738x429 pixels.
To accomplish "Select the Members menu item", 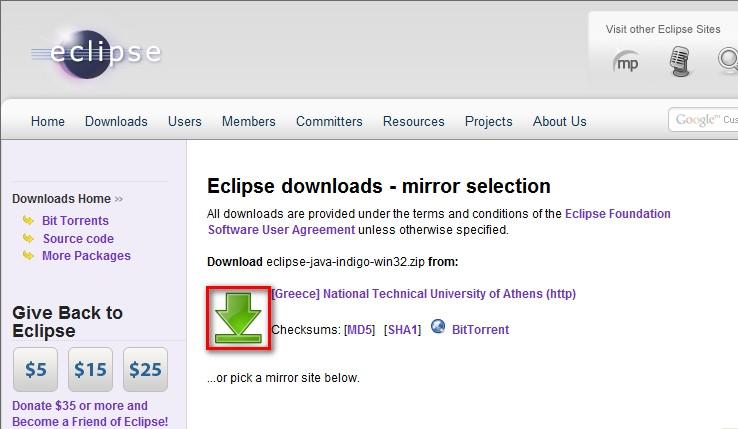I will 249,121.
